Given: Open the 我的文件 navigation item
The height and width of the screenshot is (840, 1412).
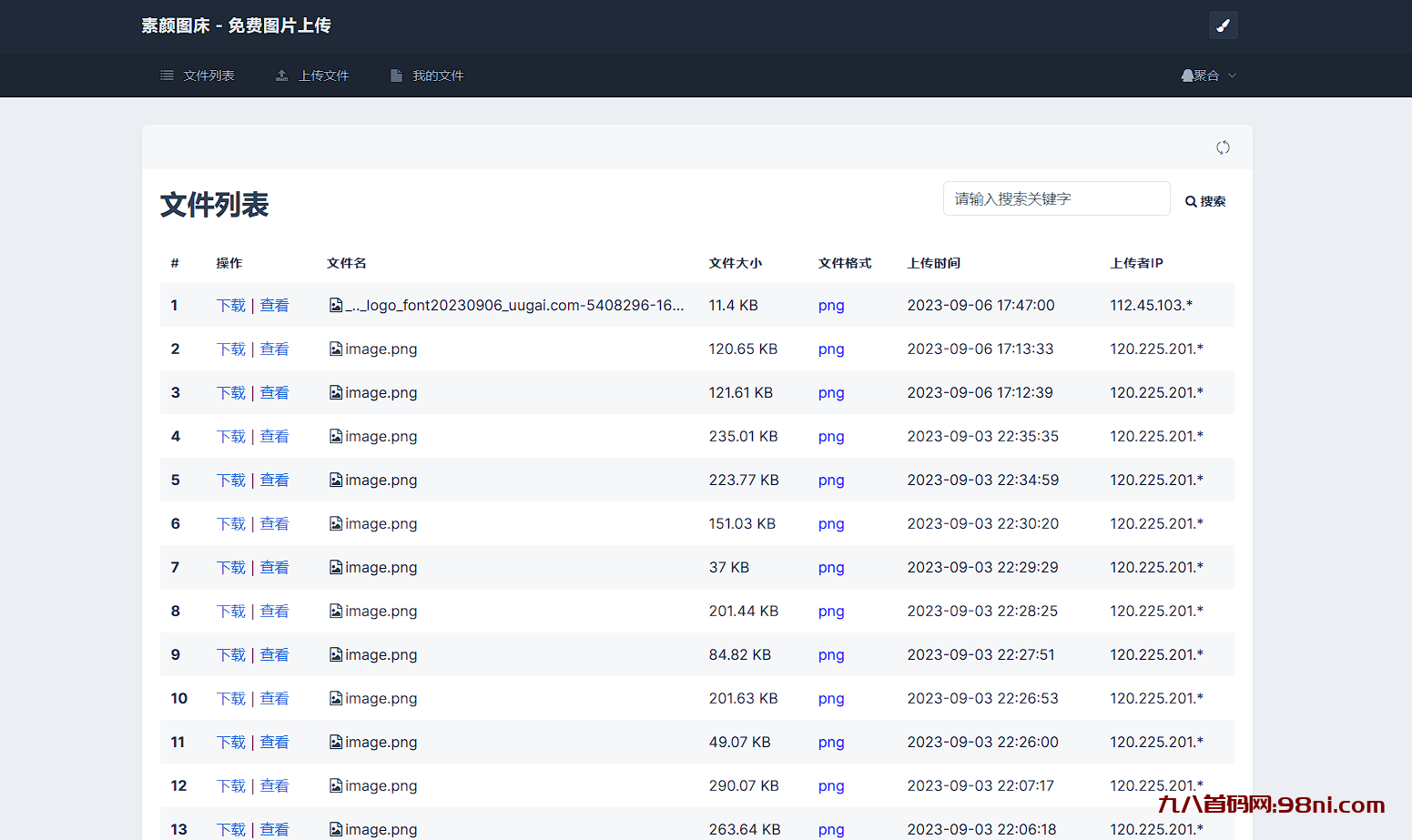Looking at the screenshot, I should [x=427, y=76].
